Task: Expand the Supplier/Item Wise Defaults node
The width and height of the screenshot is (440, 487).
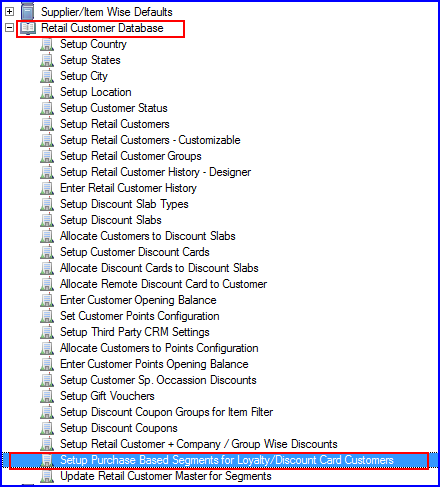Action: coord(10,12)
